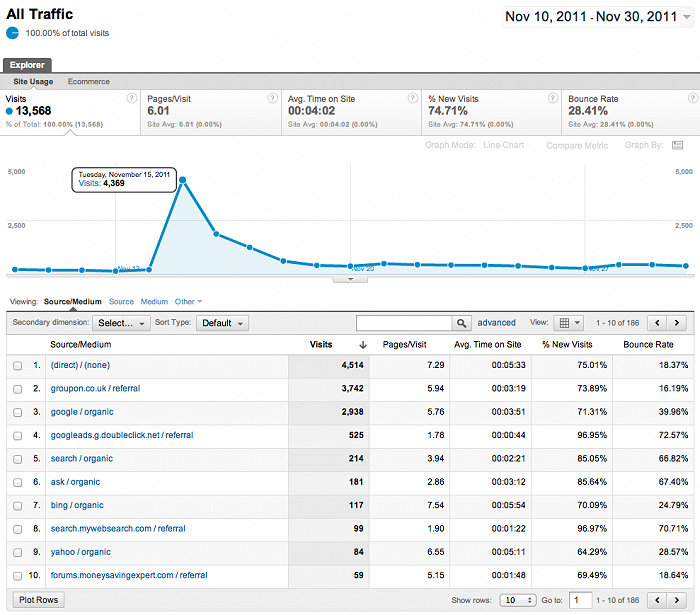Click the Line Chart graph mode option
This screenshot has height=615, width=700.
tap(504, 145)
